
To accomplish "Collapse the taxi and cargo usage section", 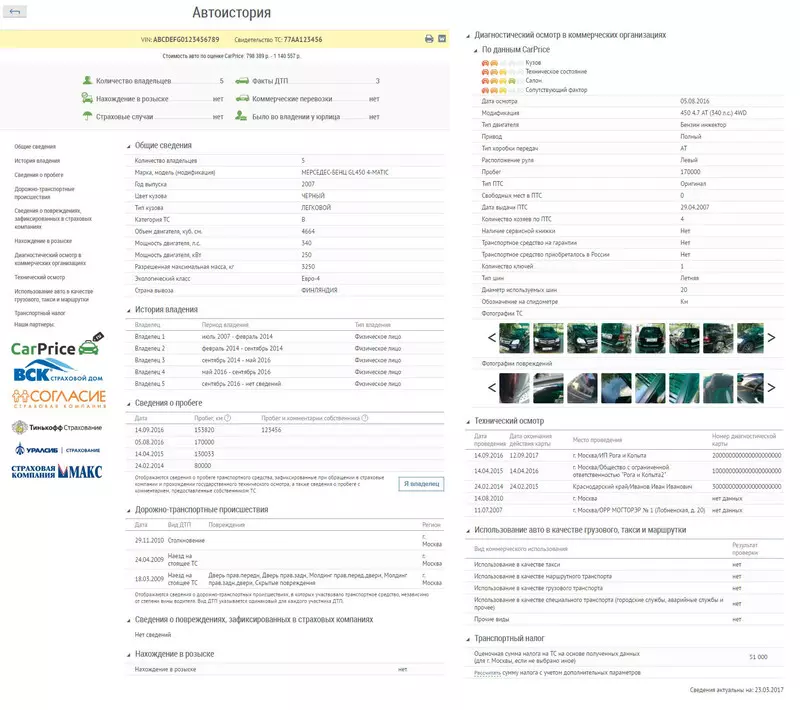I will [x=468, y=531].
